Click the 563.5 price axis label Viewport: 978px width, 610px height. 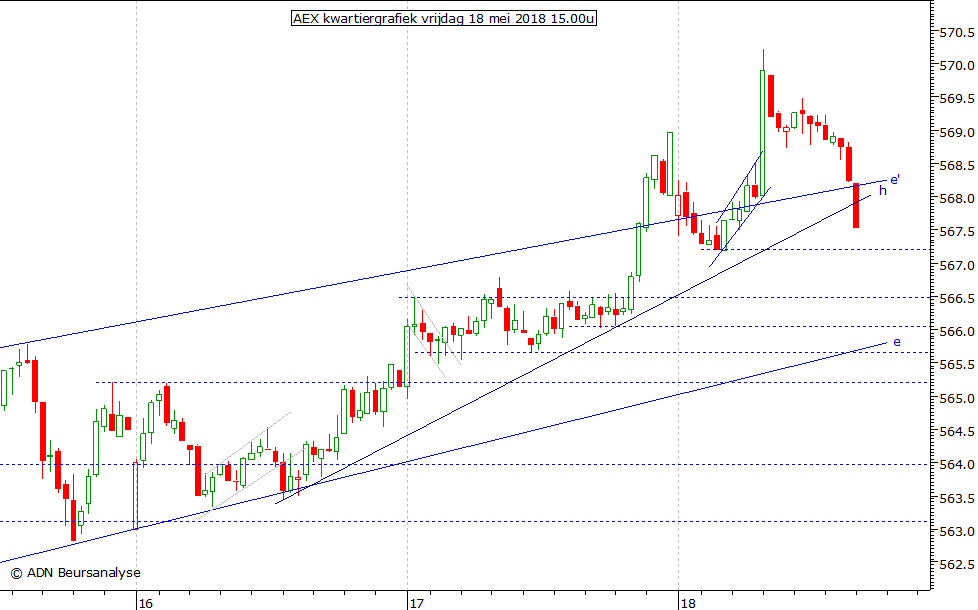click(957, 498)
